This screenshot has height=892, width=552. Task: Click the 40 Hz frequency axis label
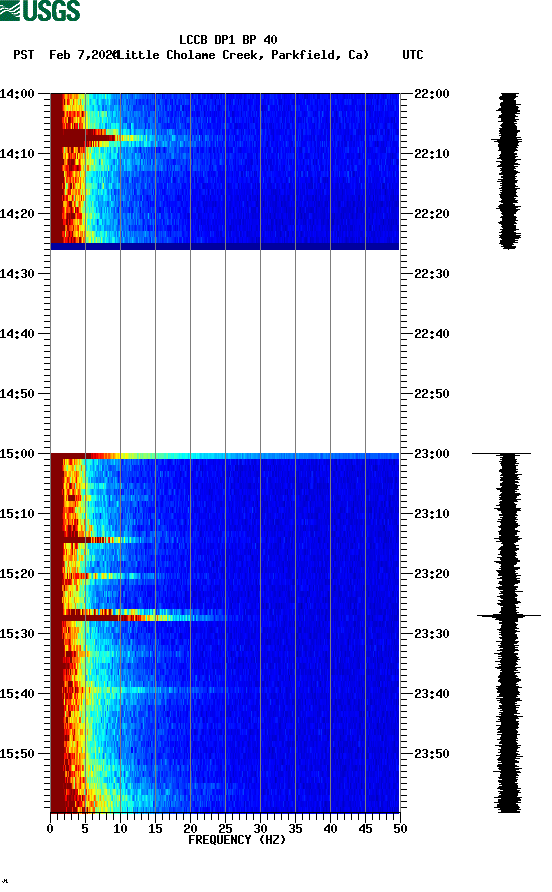pos(331,829)
